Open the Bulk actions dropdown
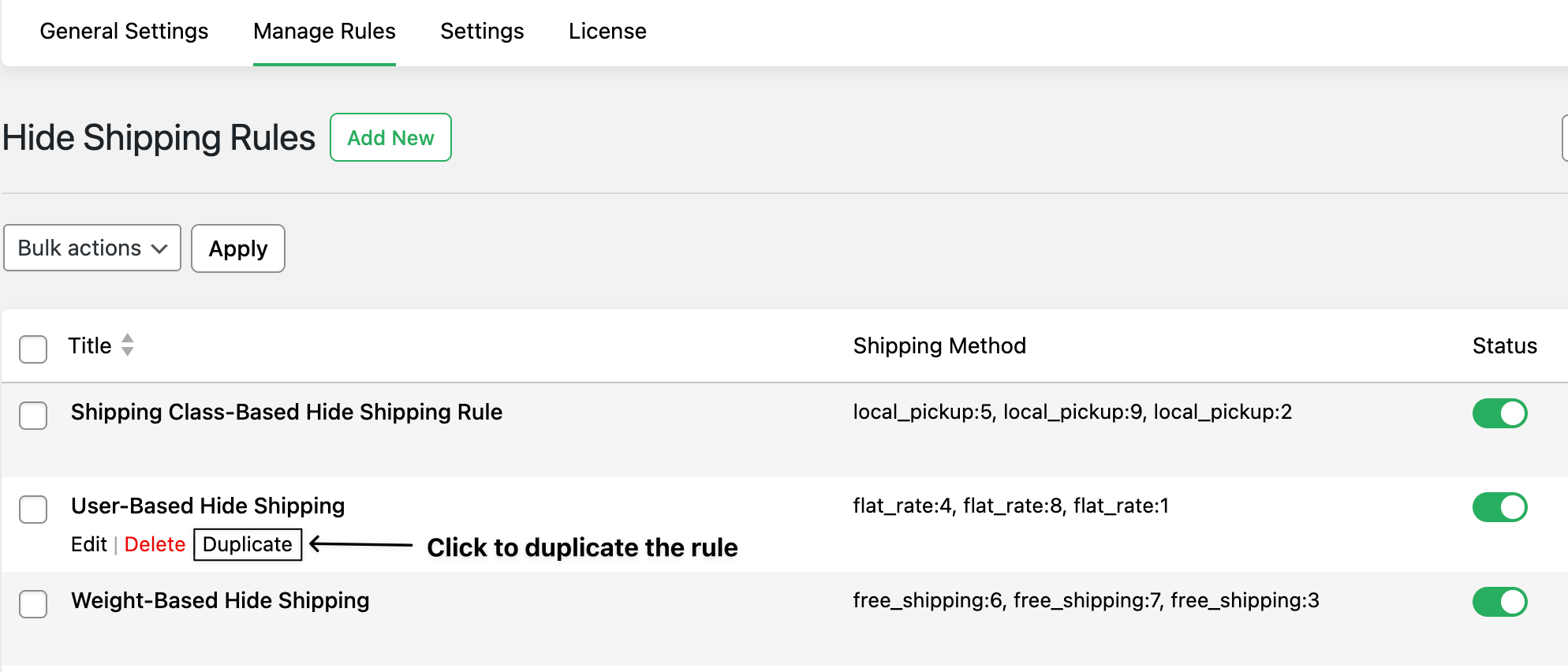 coord(91,248)
